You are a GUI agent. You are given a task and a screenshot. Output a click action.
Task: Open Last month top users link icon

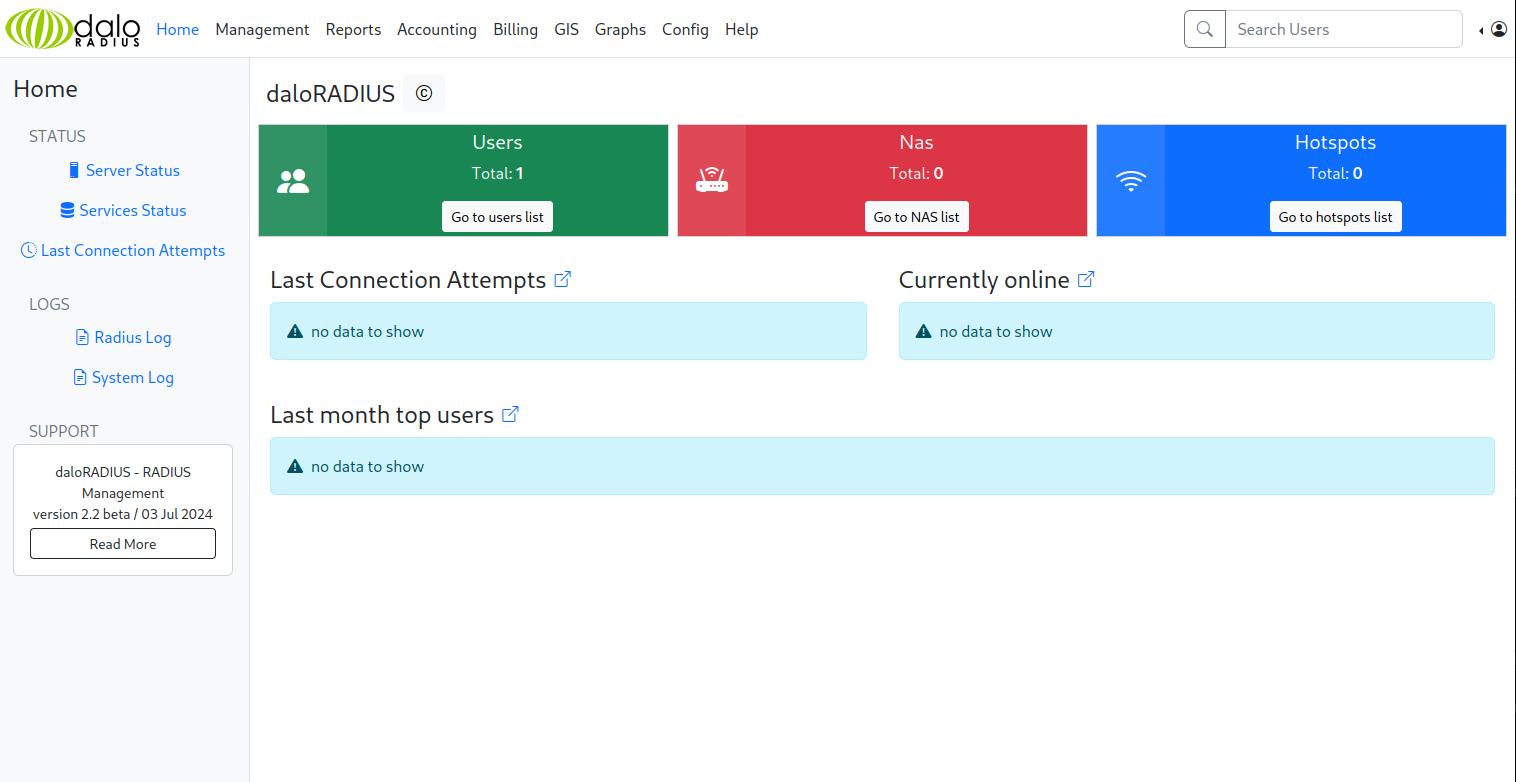coord(510,414)
